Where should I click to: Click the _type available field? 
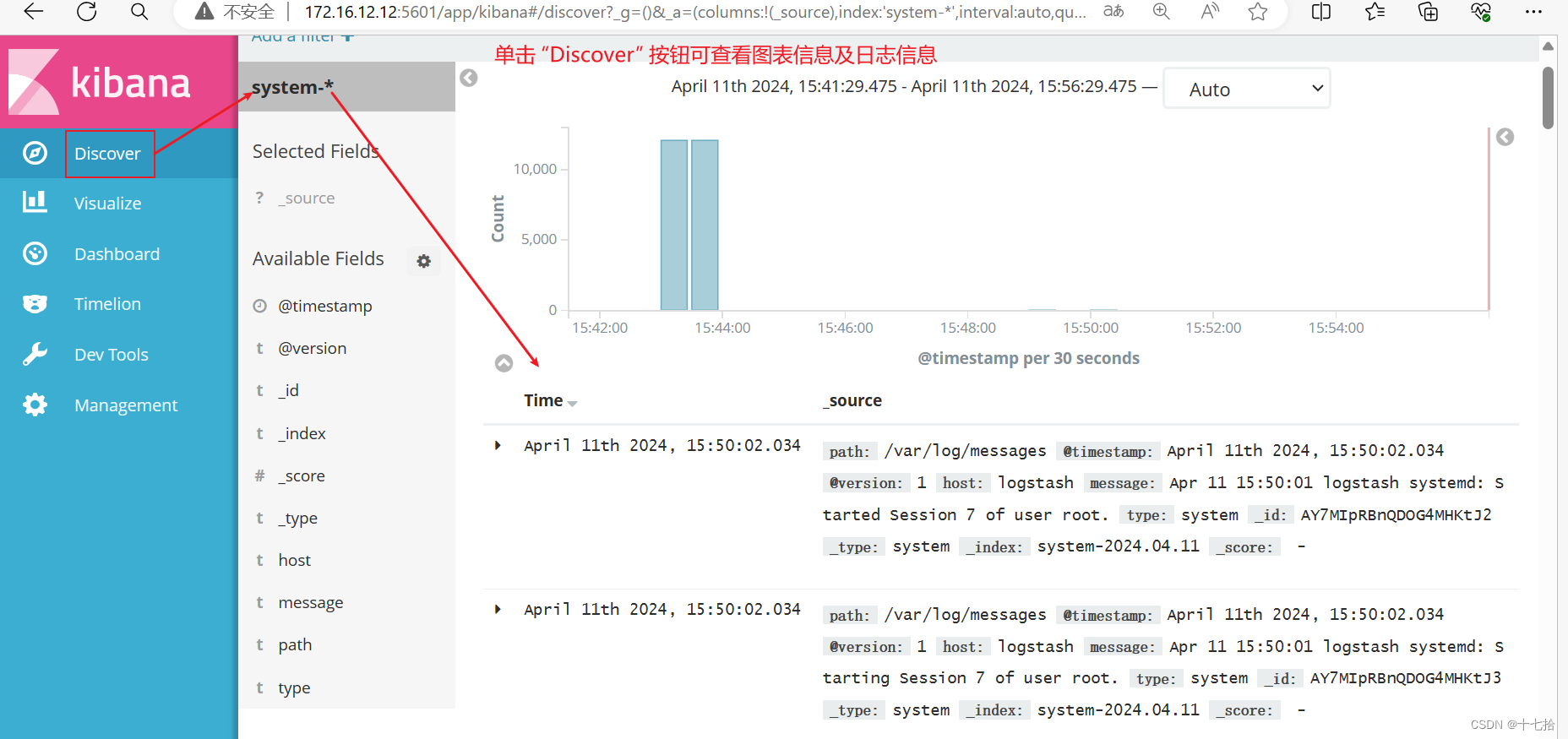click(x=298, y=518)
